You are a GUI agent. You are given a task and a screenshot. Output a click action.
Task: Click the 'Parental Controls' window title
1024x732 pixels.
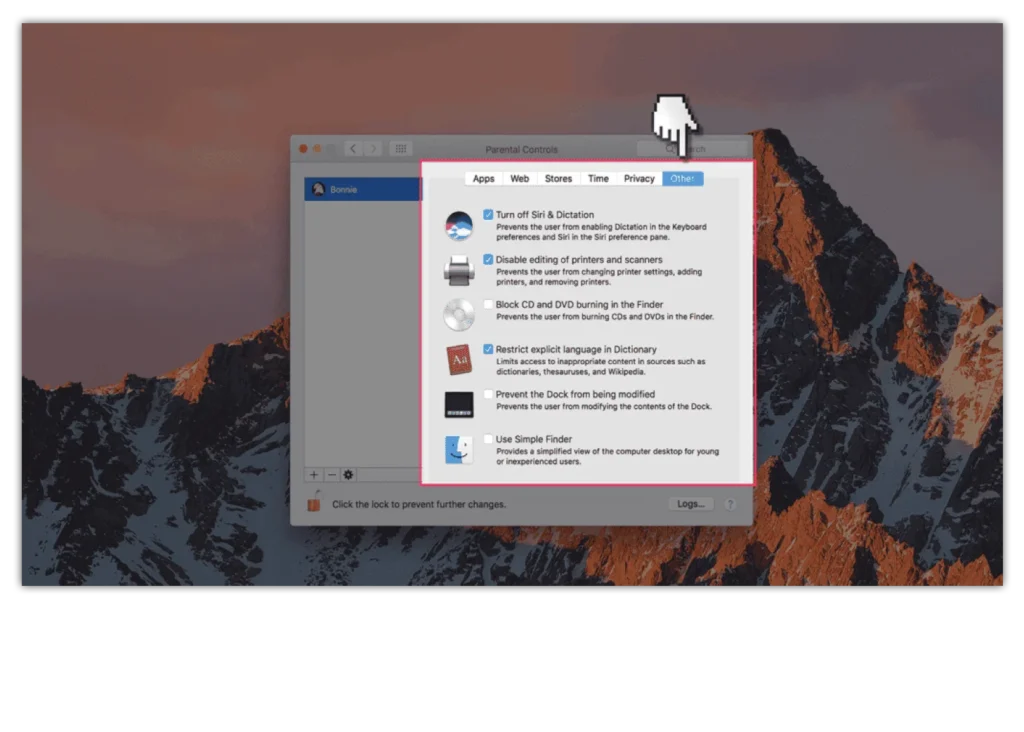tap(522, 150)
